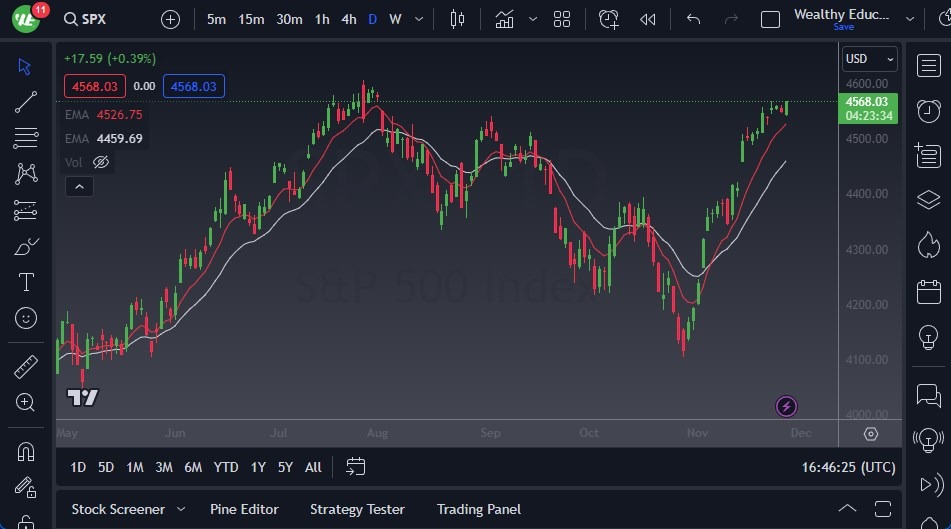
Task: Click the purple lightning event marker
Action: (786, 406)
